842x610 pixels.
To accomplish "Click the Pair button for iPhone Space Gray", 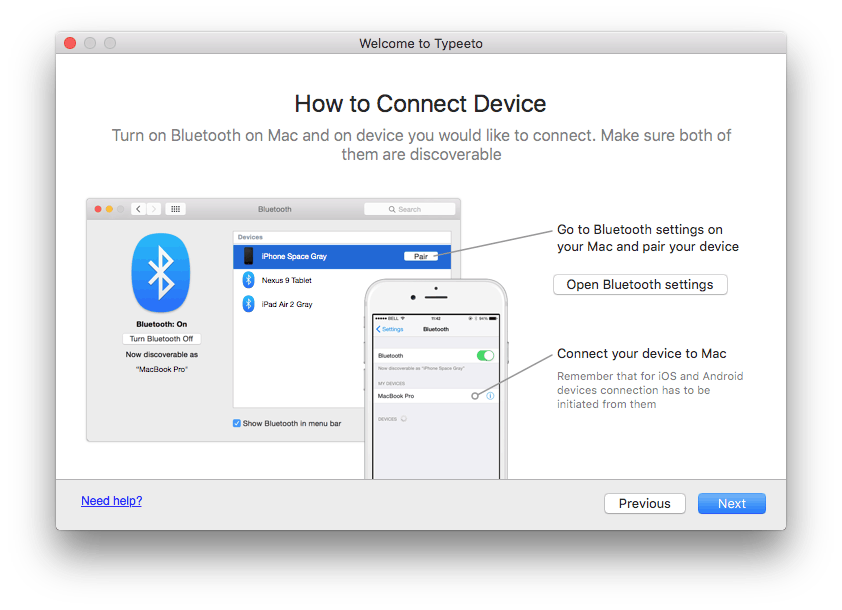I will (x=421, y=256).
